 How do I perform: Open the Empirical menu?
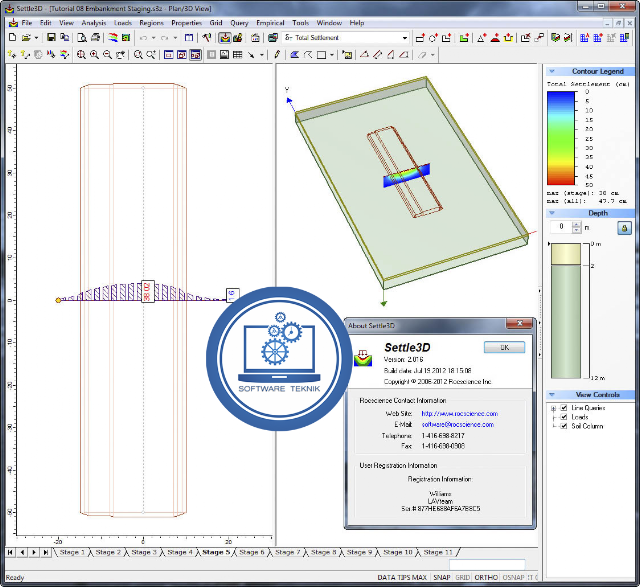[x=270, y=23]
